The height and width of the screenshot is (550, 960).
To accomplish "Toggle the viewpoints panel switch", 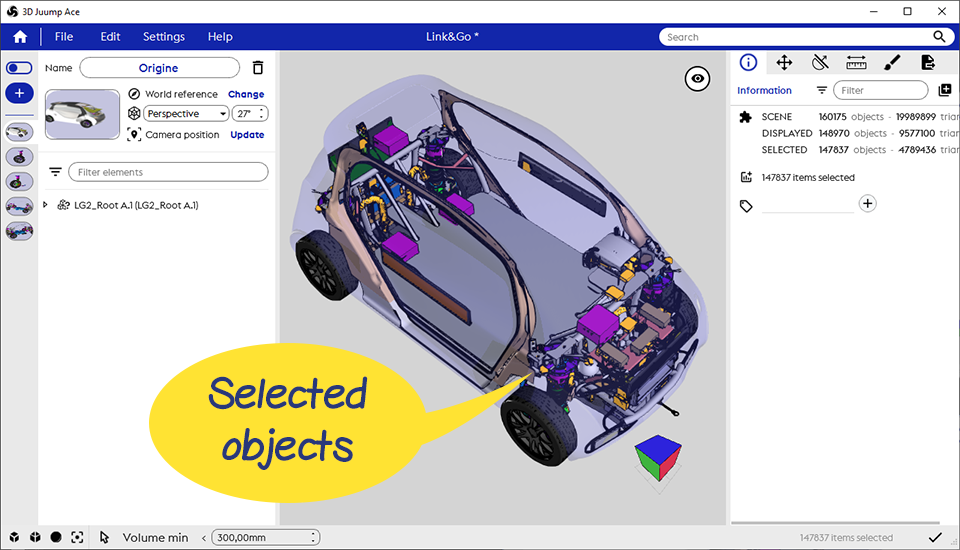I will point(19,68).
